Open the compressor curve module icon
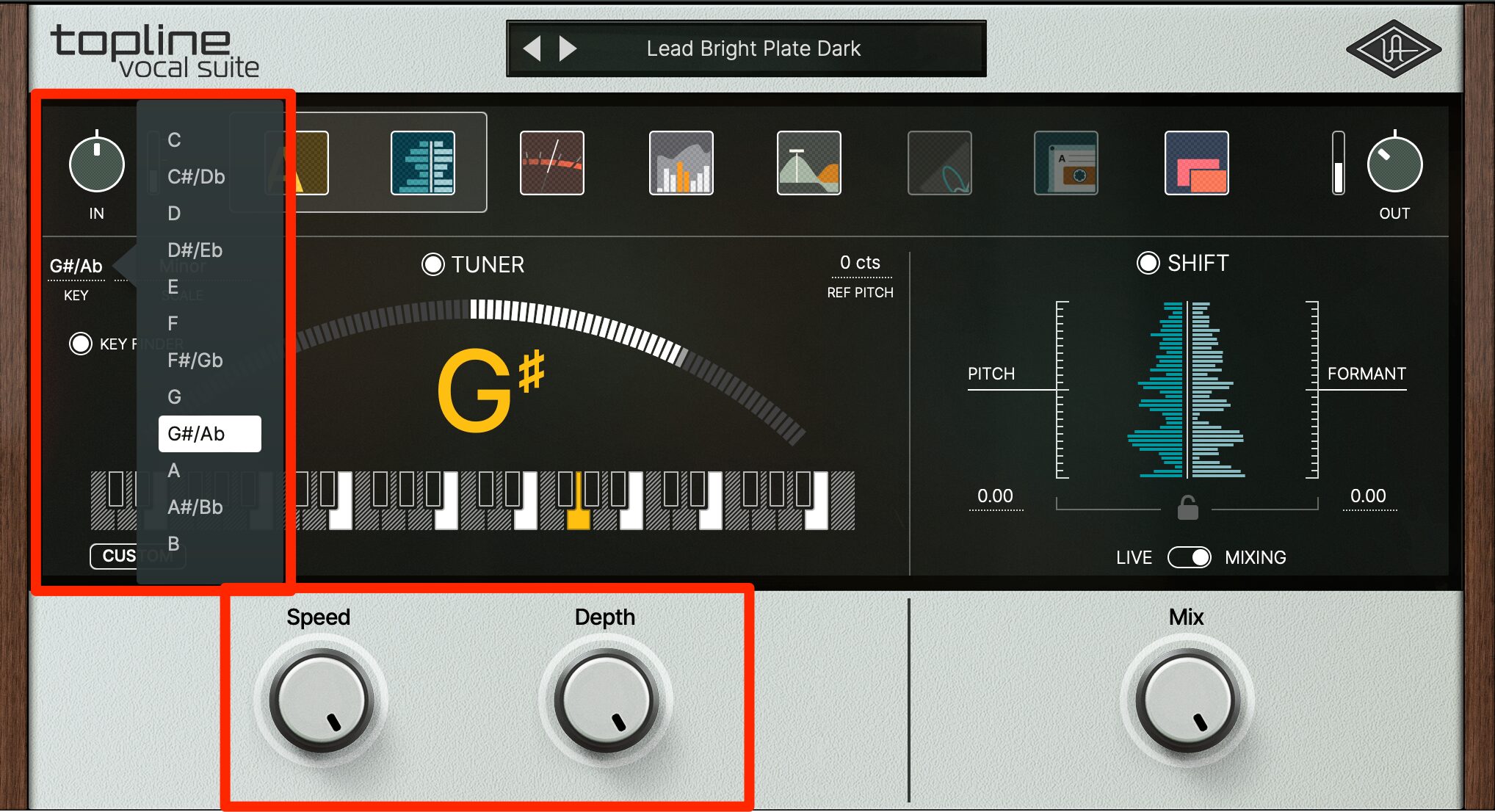 [x=809, y=163]
